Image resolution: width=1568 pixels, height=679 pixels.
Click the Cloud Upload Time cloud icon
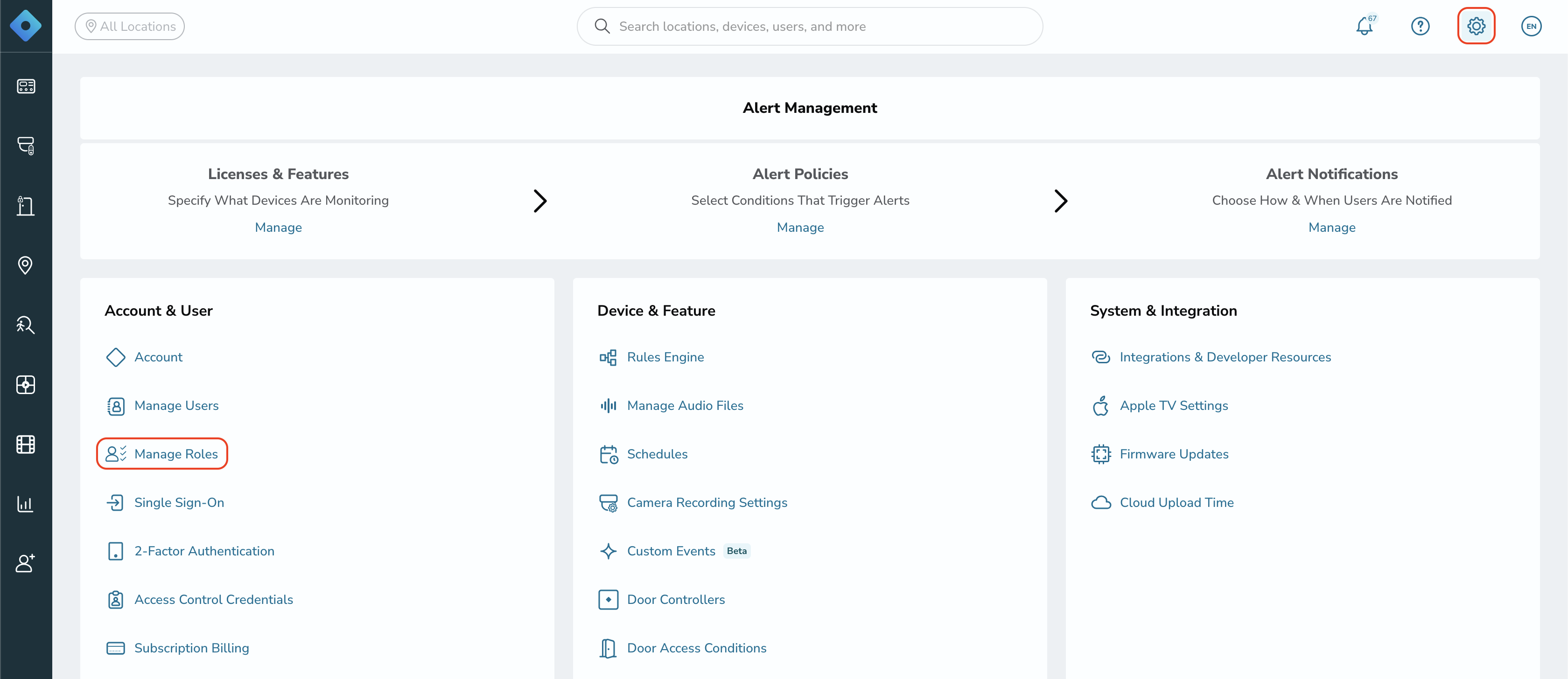coord(1100,503)
